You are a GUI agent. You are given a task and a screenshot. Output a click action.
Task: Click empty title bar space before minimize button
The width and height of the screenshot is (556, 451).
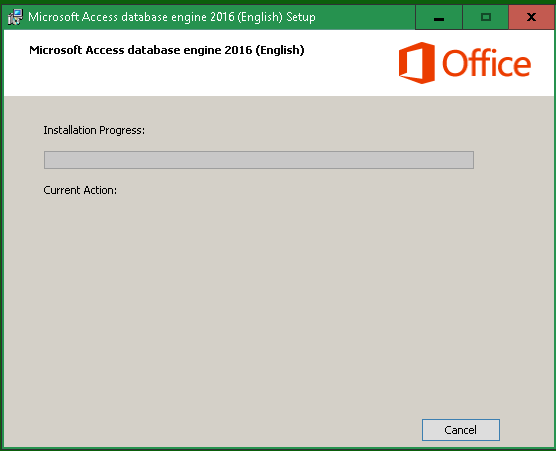coord(365,17)
